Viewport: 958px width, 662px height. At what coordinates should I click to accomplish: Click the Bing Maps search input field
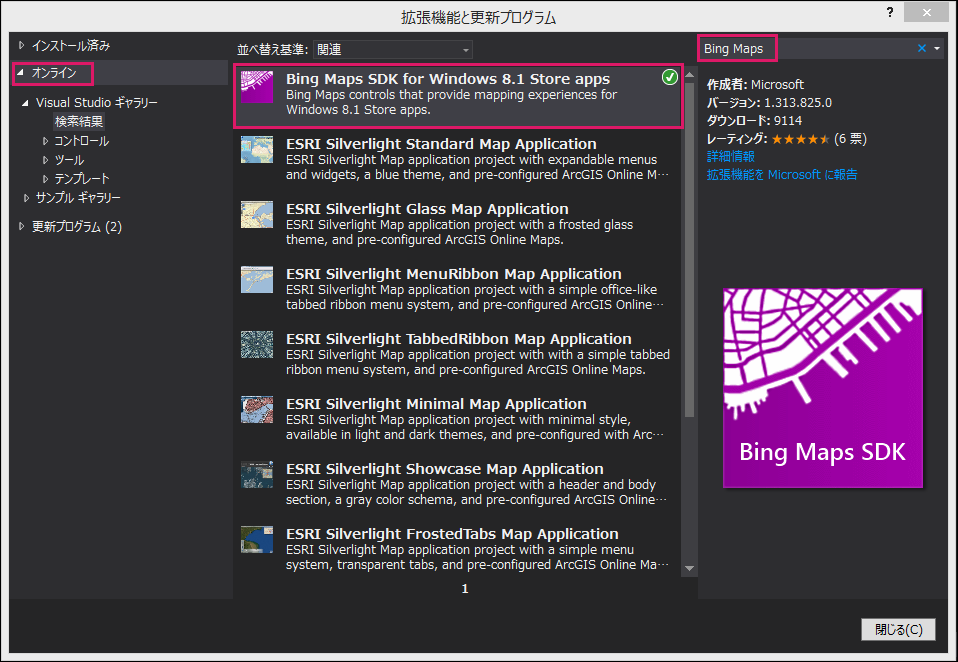tap(806, 48)
